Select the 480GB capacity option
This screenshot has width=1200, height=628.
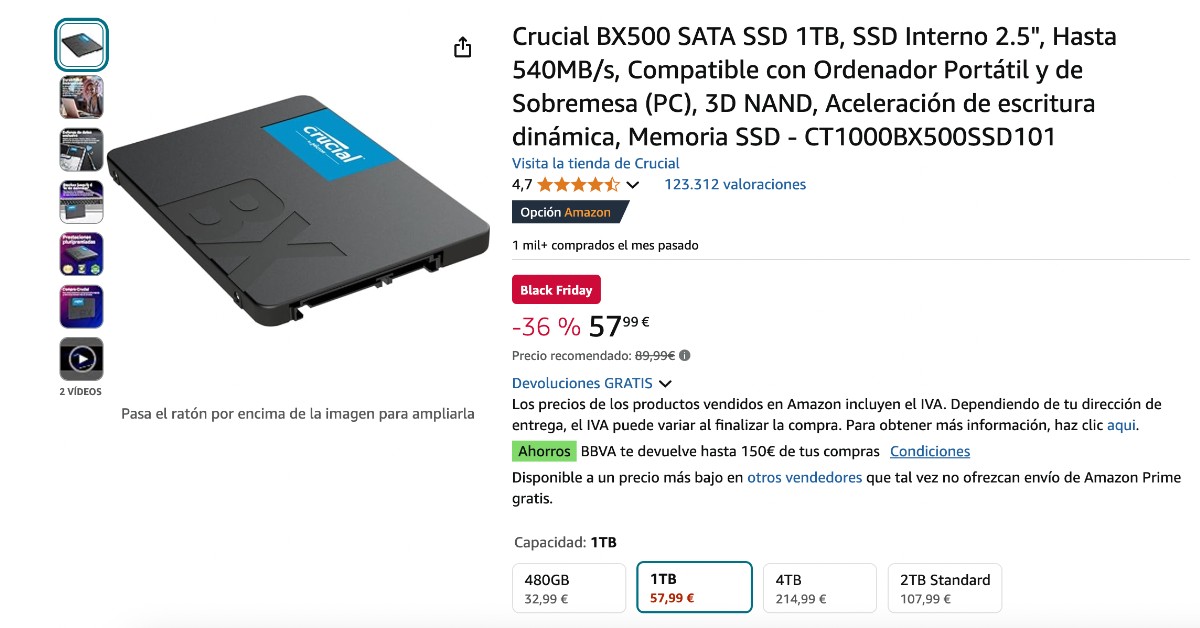pos(569,588)
